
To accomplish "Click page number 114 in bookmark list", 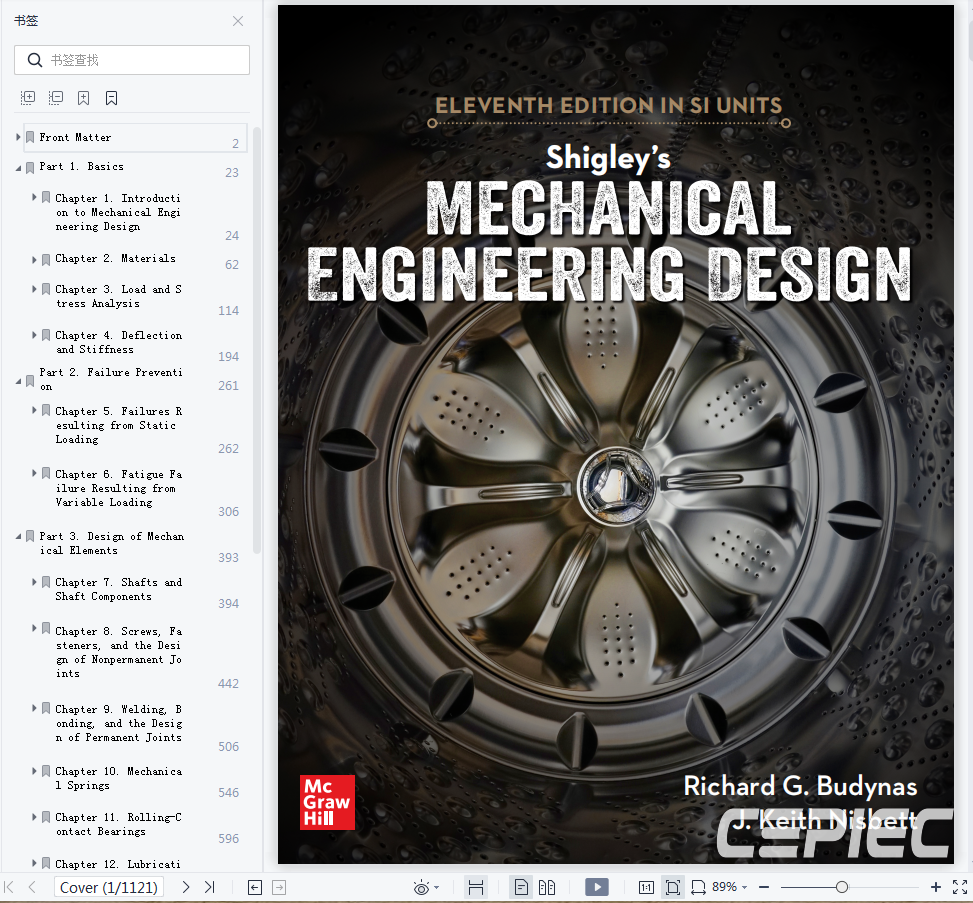I will click(228, 310).
